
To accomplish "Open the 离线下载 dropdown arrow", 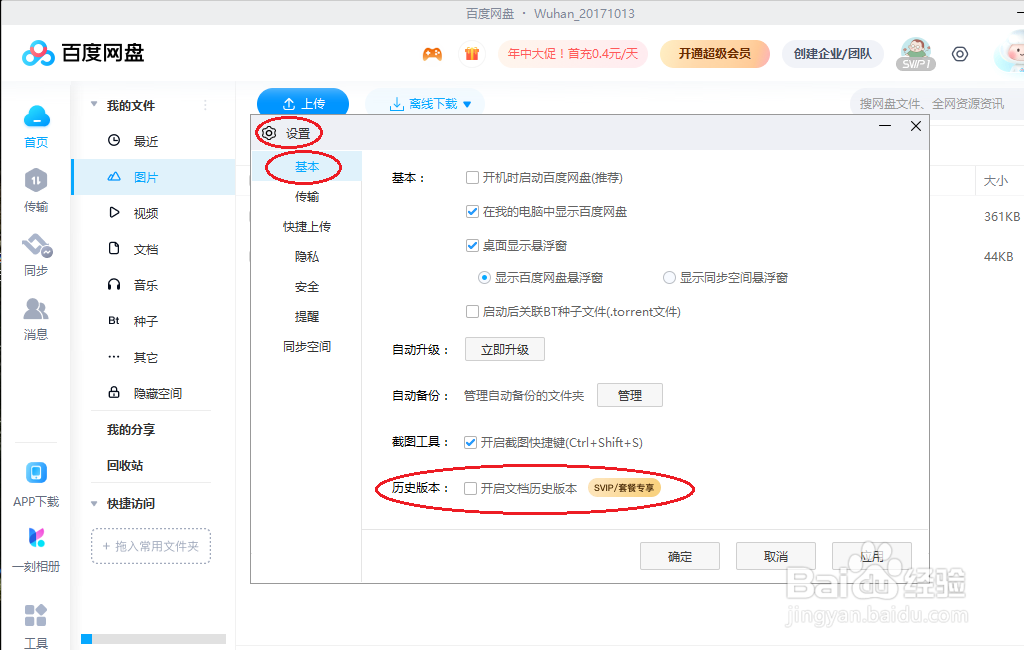I will (467, 105).
